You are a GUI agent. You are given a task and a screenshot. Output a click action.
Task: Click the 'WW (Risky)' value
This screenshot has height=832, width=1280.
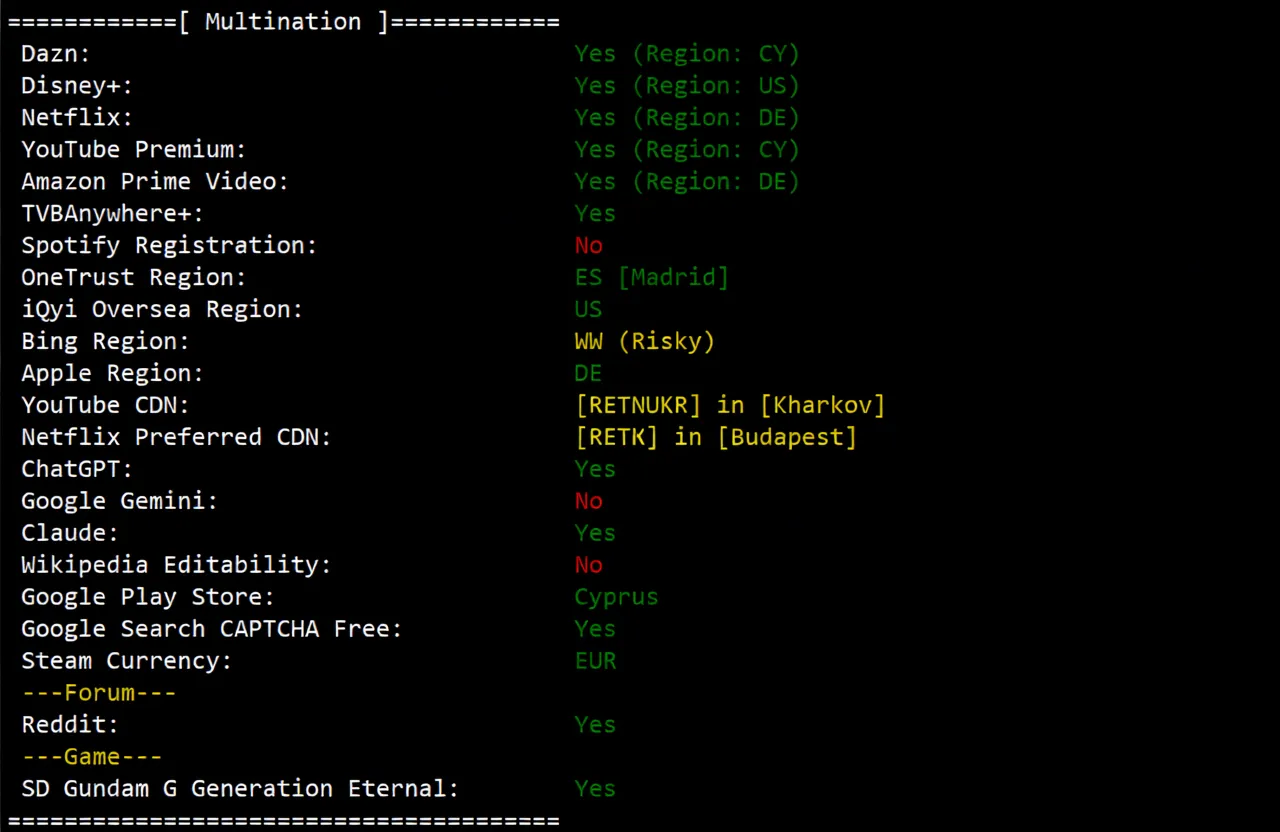tap(645, 342)
